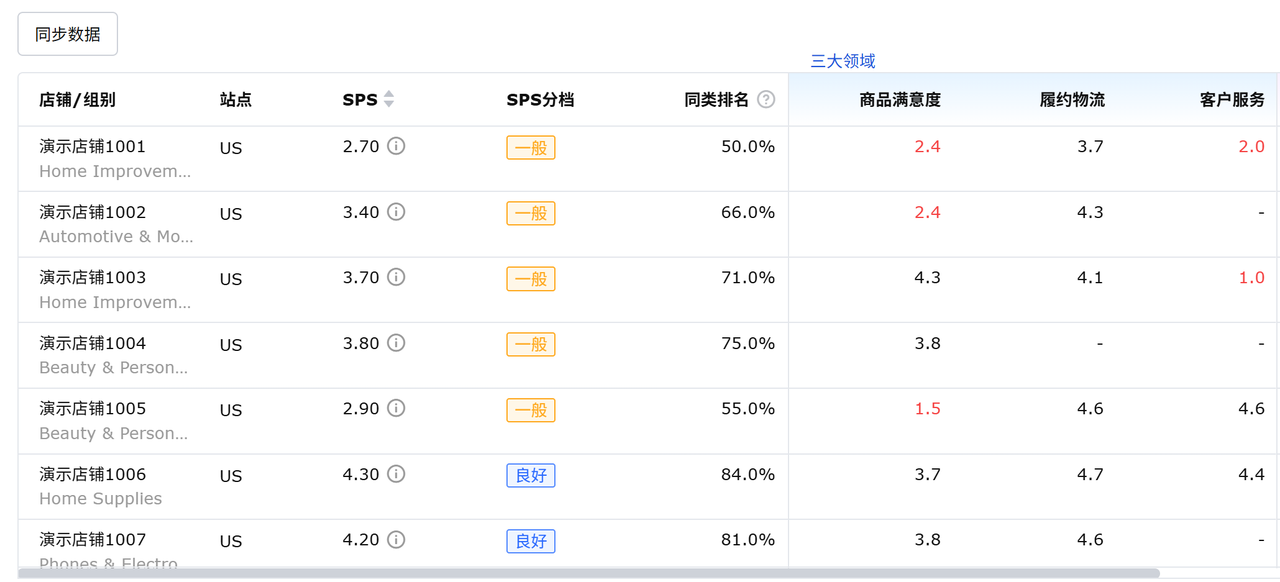Image resolution: width=1280 pixels, height=582 pixels.
Task: Click the 履约物流 column header
Action: [x=1072, y=100]
